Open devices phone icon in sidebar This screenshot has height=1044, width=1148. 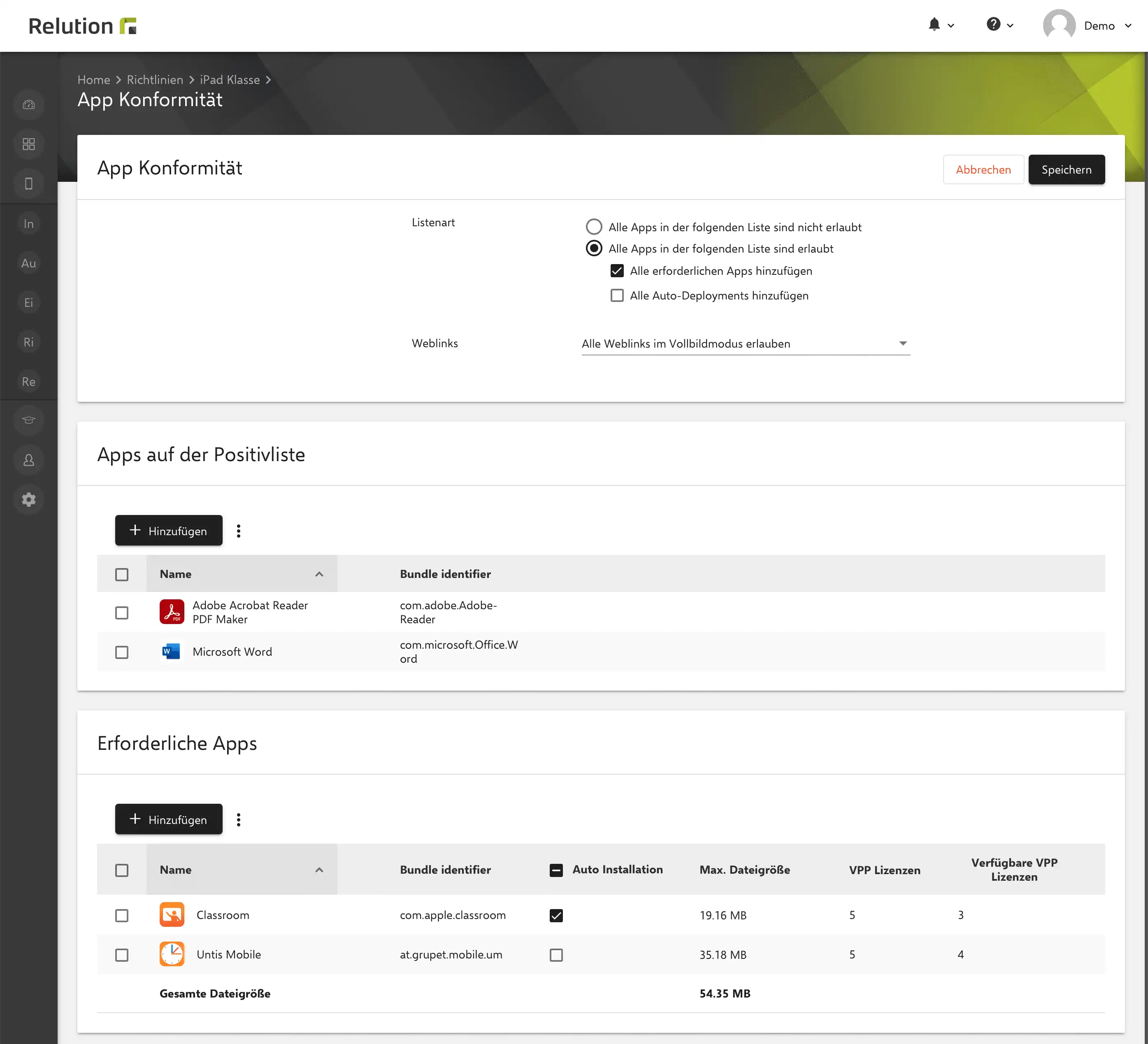tap(28, 183)
